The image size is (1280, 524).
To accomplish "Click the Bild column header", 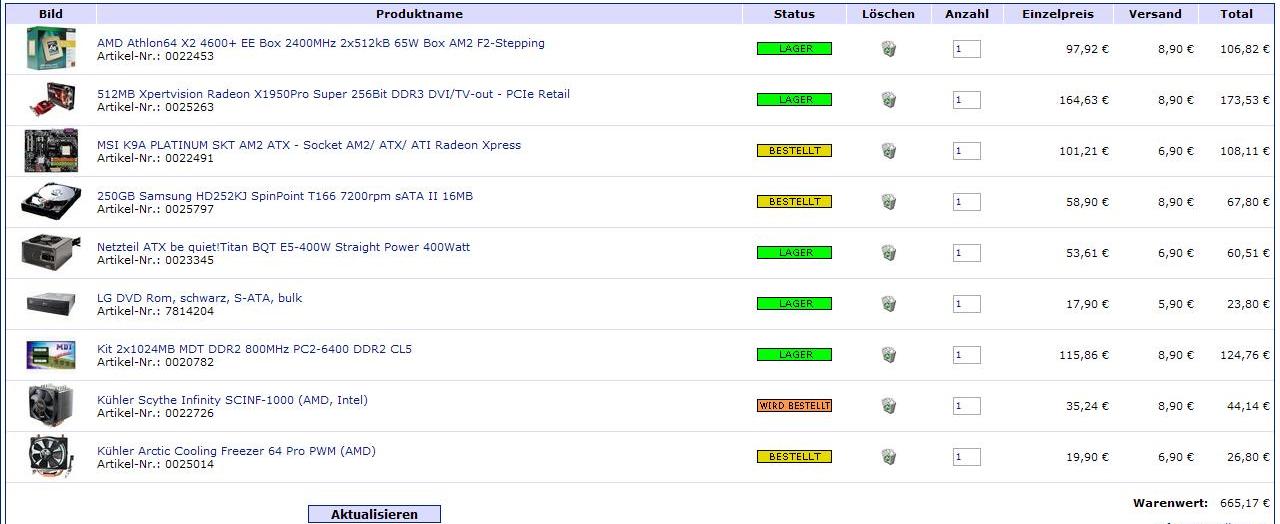I will click(50, 14).
